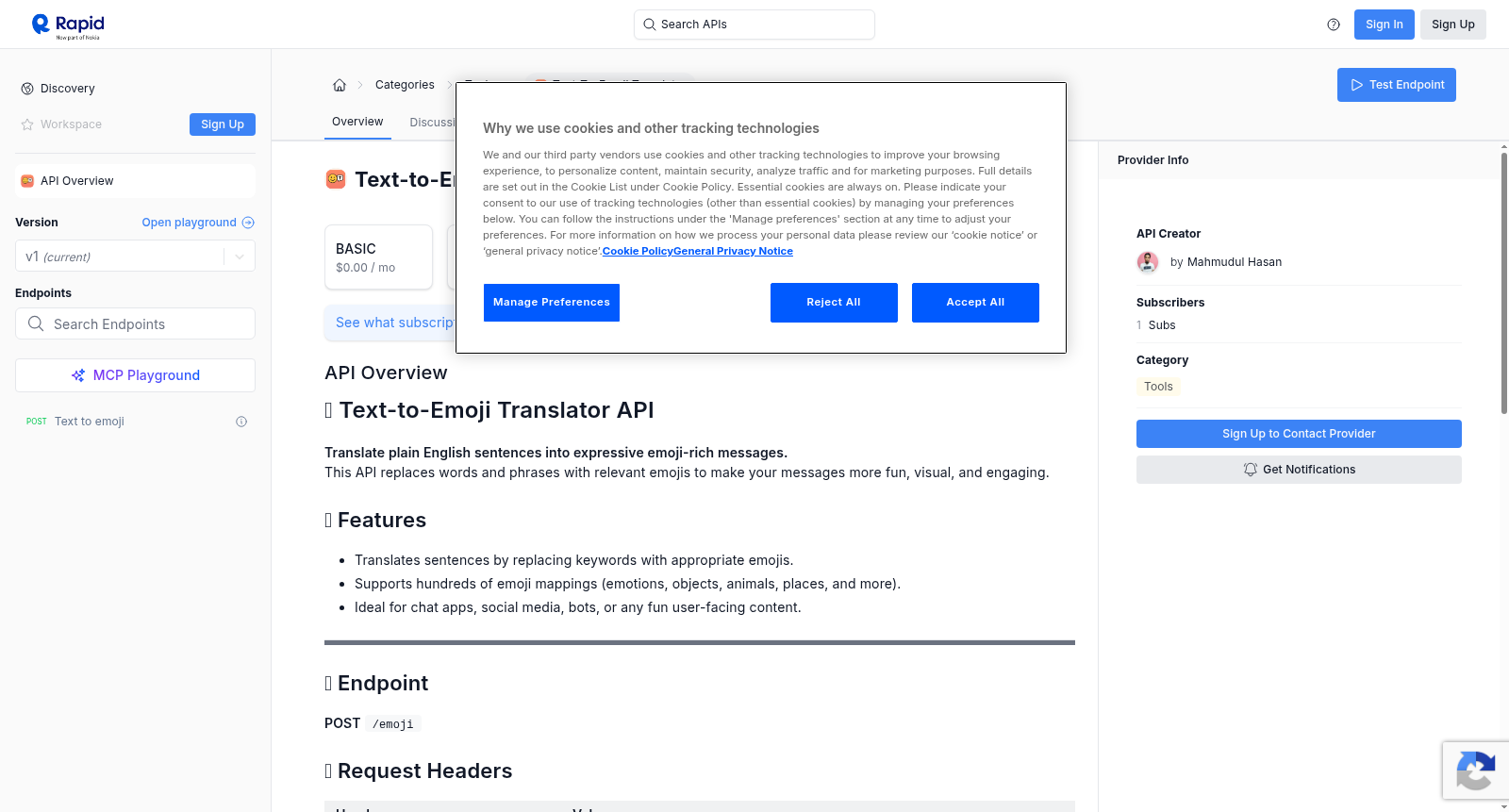Go to home via breadcrumb house icon
The image size is (1509, 812).
[x=340, y=85]
